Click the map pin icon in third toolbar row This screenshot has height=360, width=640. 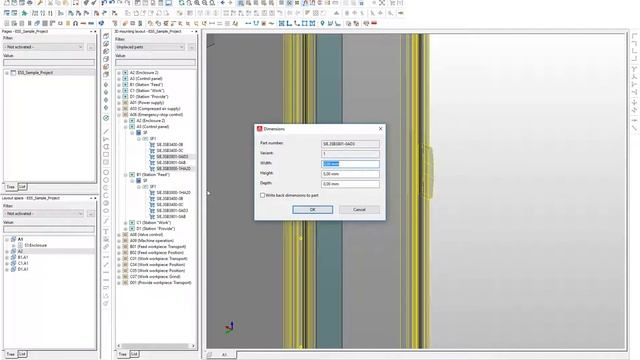pos(322,23)
